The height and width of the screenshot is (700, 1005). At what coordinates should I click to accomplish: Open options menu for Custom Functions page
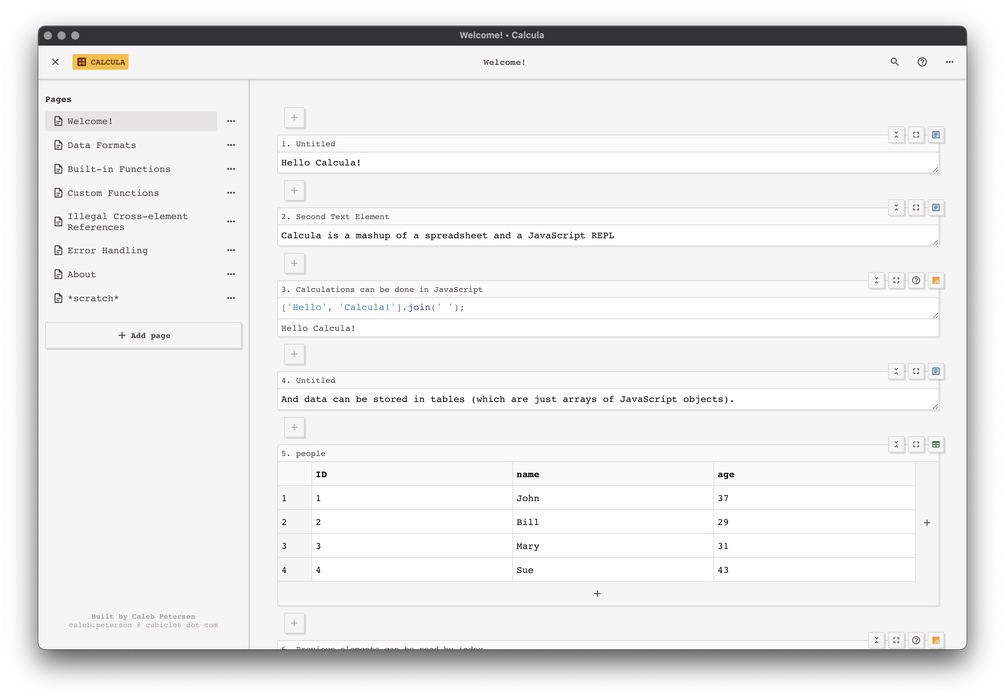click(x=231, y=193)
